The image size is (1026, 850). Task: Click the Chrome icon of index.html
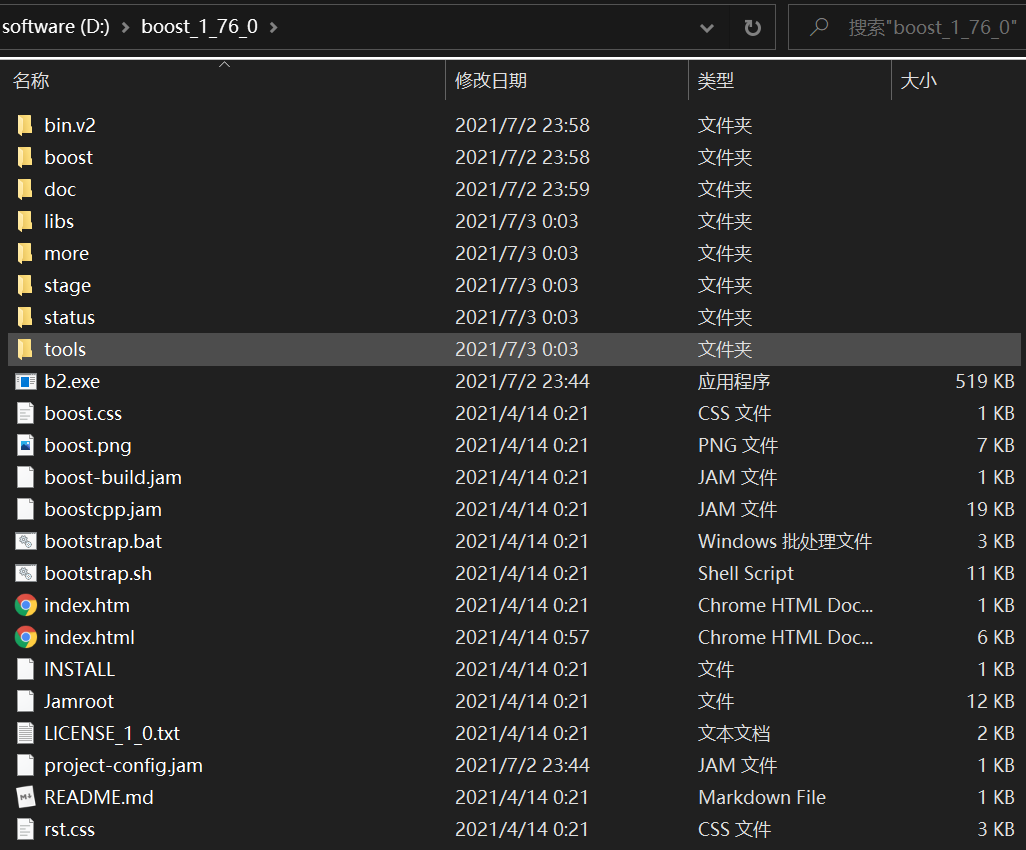[26, 637]
